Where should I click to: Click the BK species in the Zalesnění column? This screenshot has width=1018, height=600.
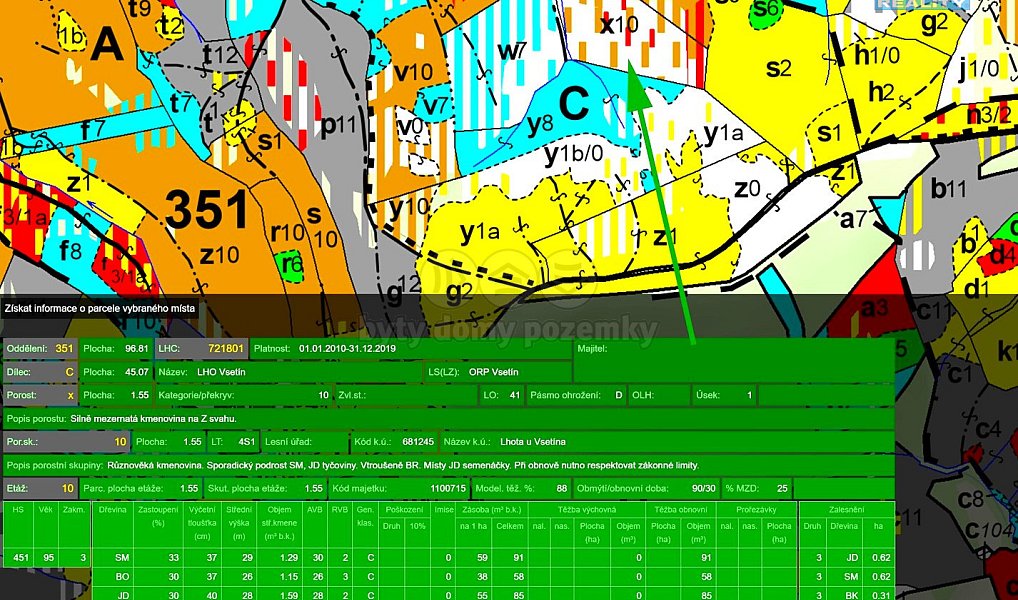[852, 595]
